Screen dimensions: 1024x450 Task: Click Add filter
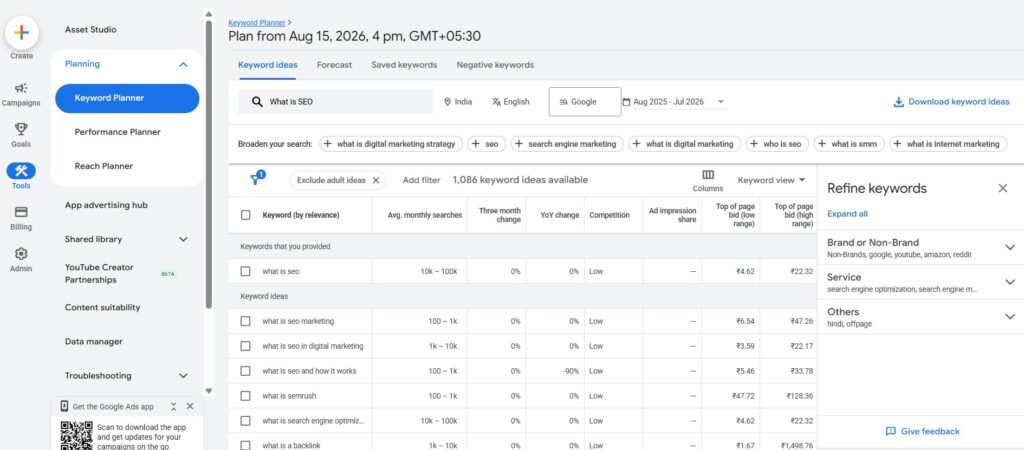pos(421,180)
